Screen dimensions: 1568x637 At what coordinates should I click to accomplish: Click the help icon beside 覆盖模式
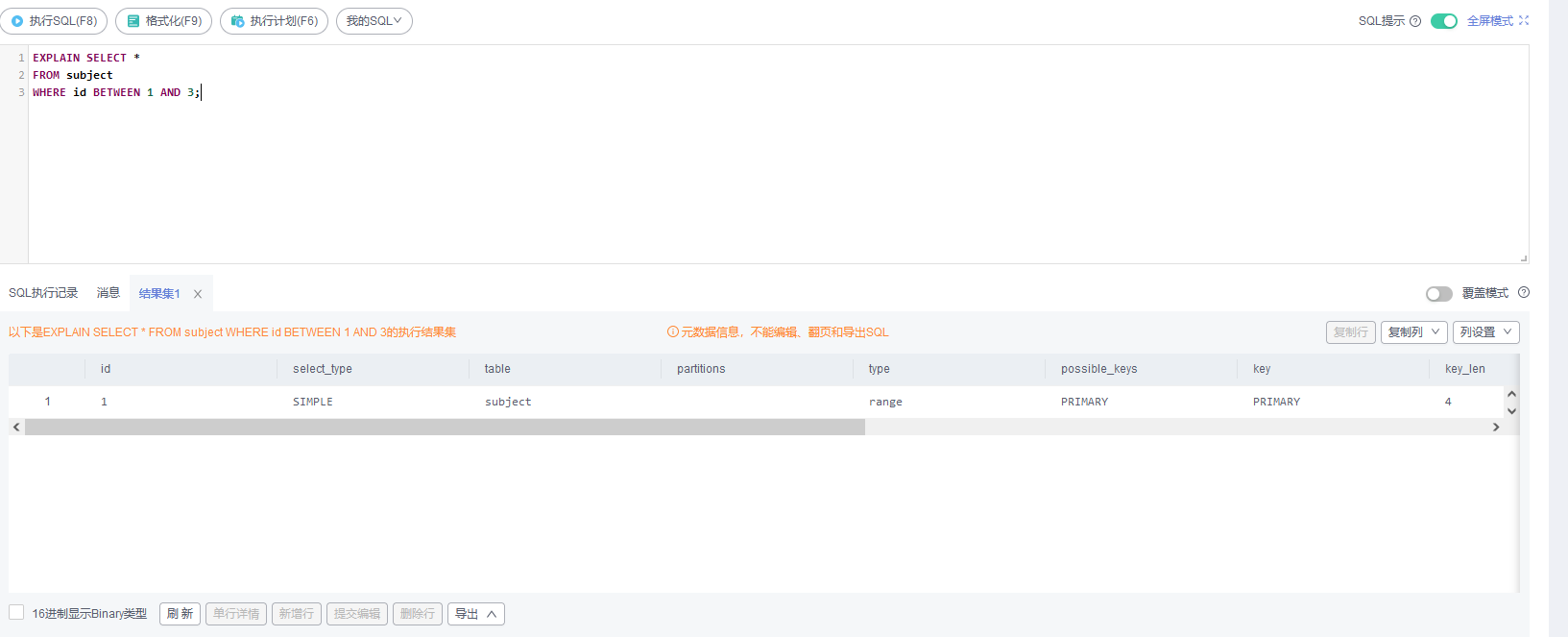tap(1524, 293)
